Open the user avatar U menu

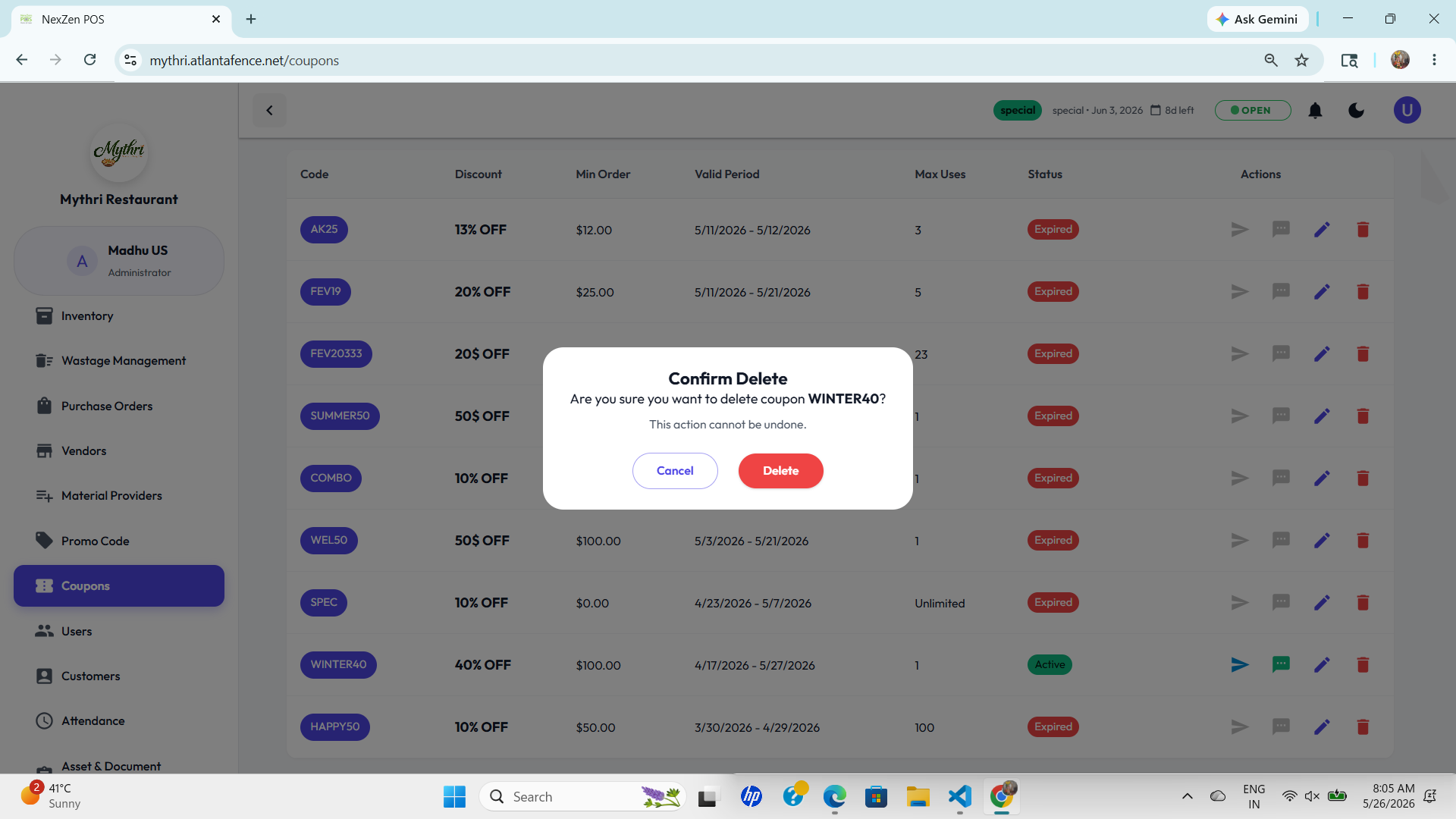(1407, 111)
